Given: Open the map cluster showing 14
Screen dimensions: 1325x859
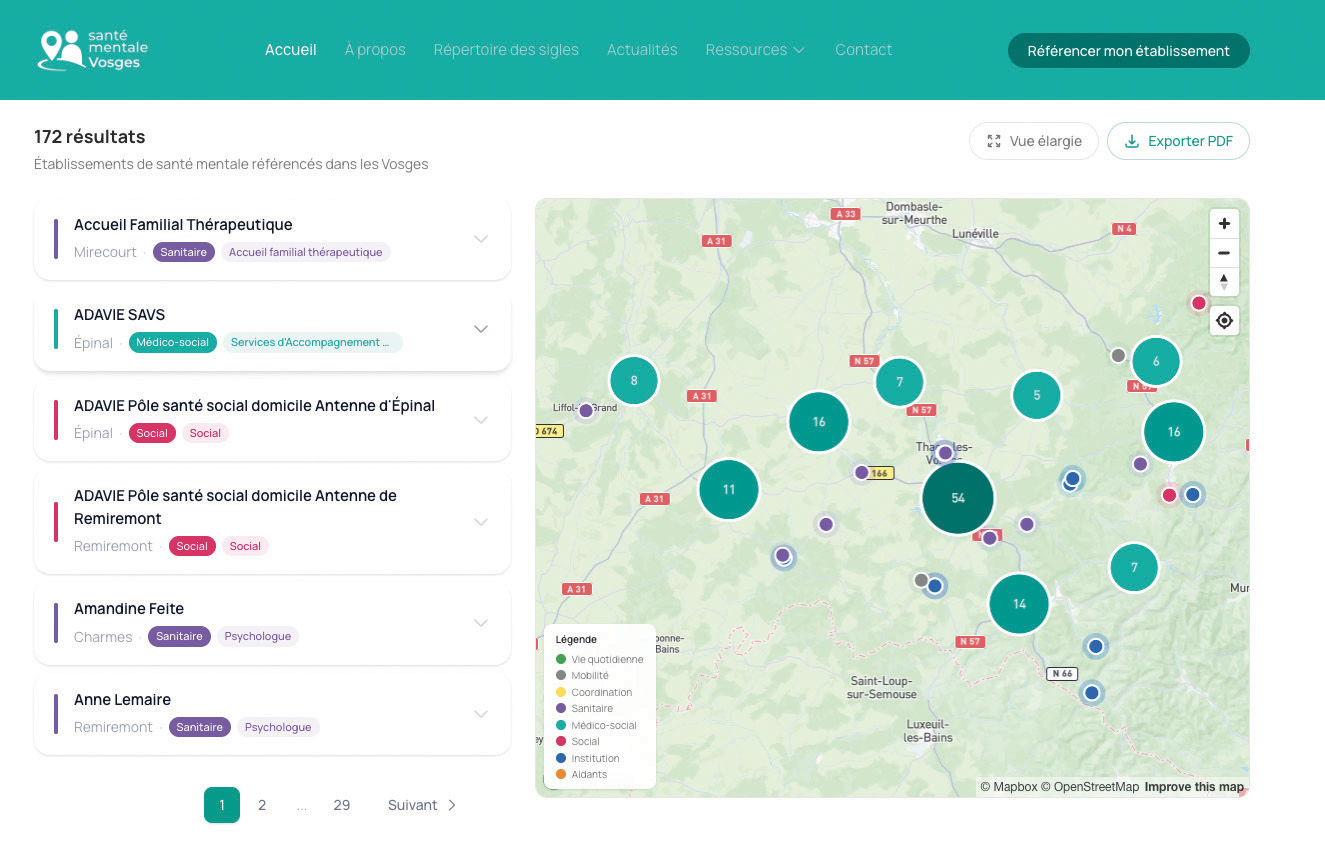Looking at the screenshot, I should pyautogui.click(x=1019, y=604).
